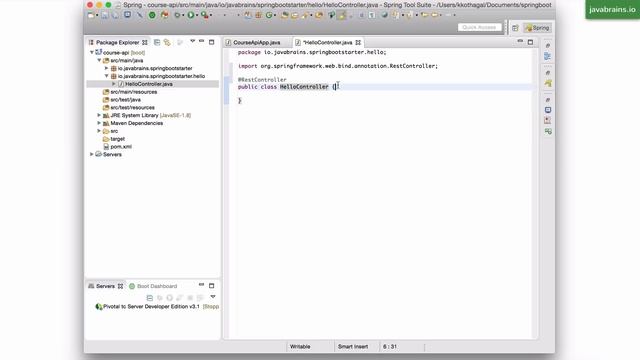Click the New file toolbar icon

pos(91,15)
